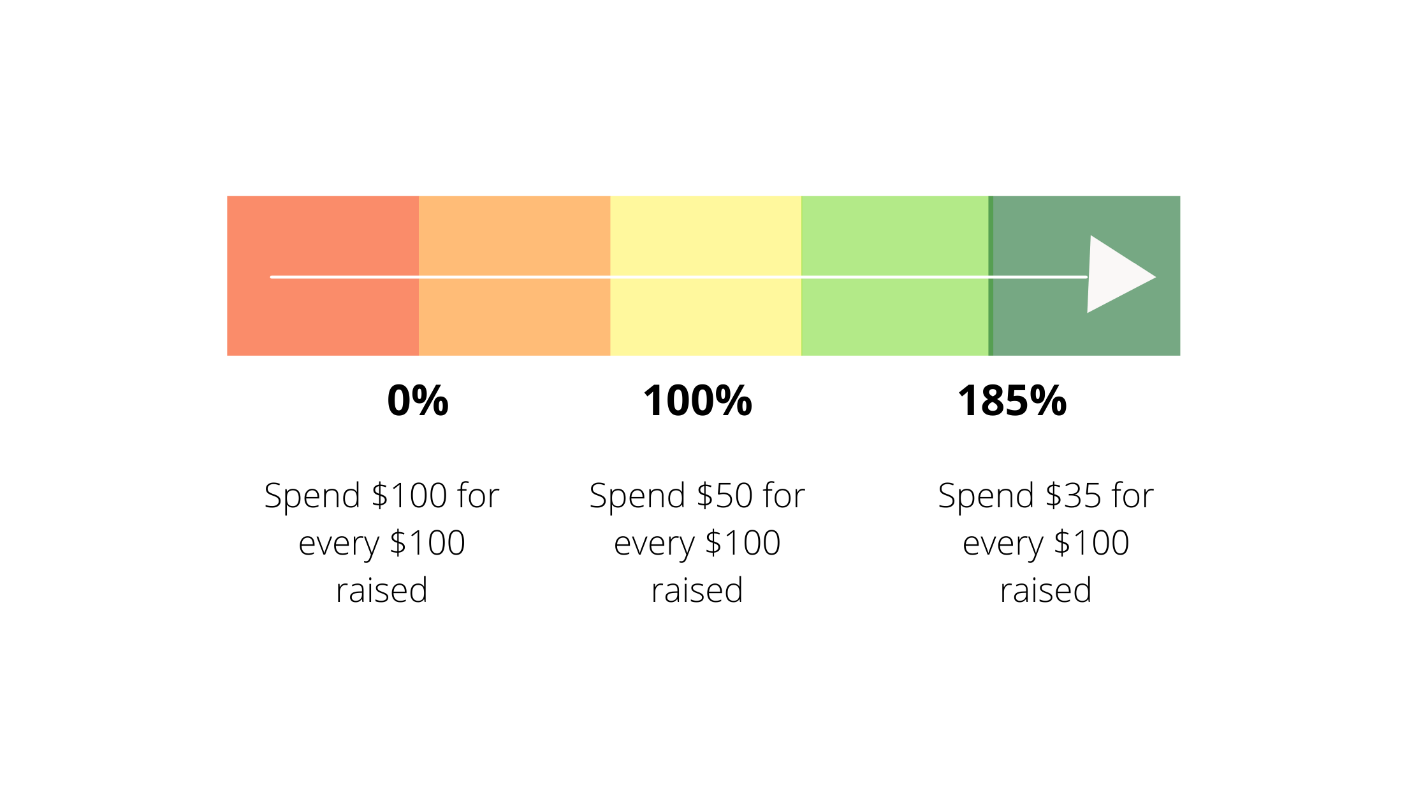
Task: Click the Spend $35 text line
Action: (x=1046, y=496)
